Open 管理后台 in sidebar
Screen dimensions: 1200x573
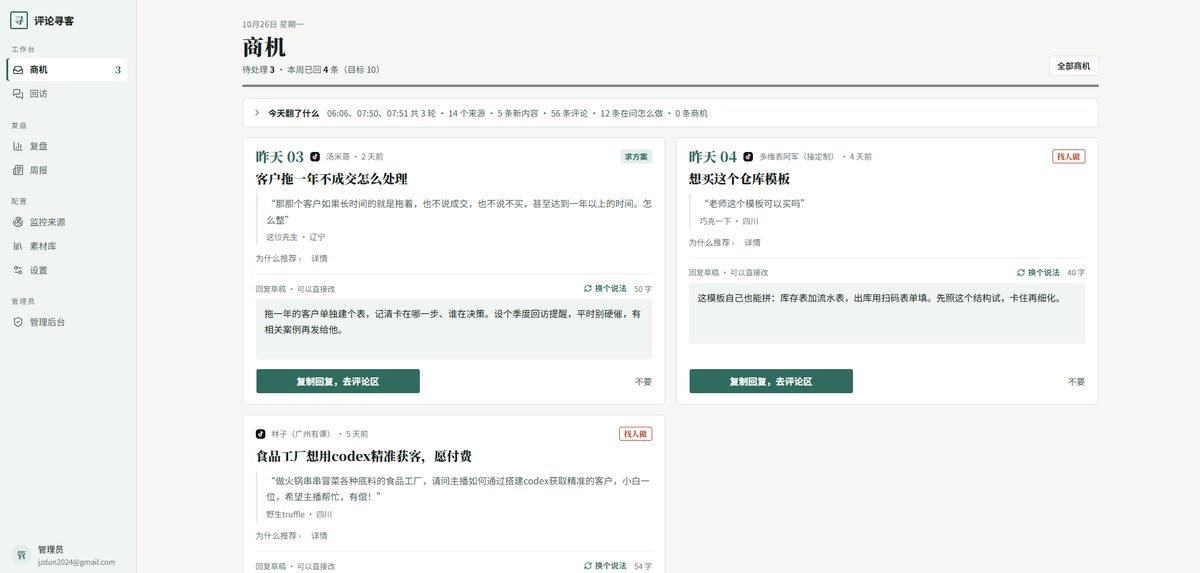click(66, 322)
